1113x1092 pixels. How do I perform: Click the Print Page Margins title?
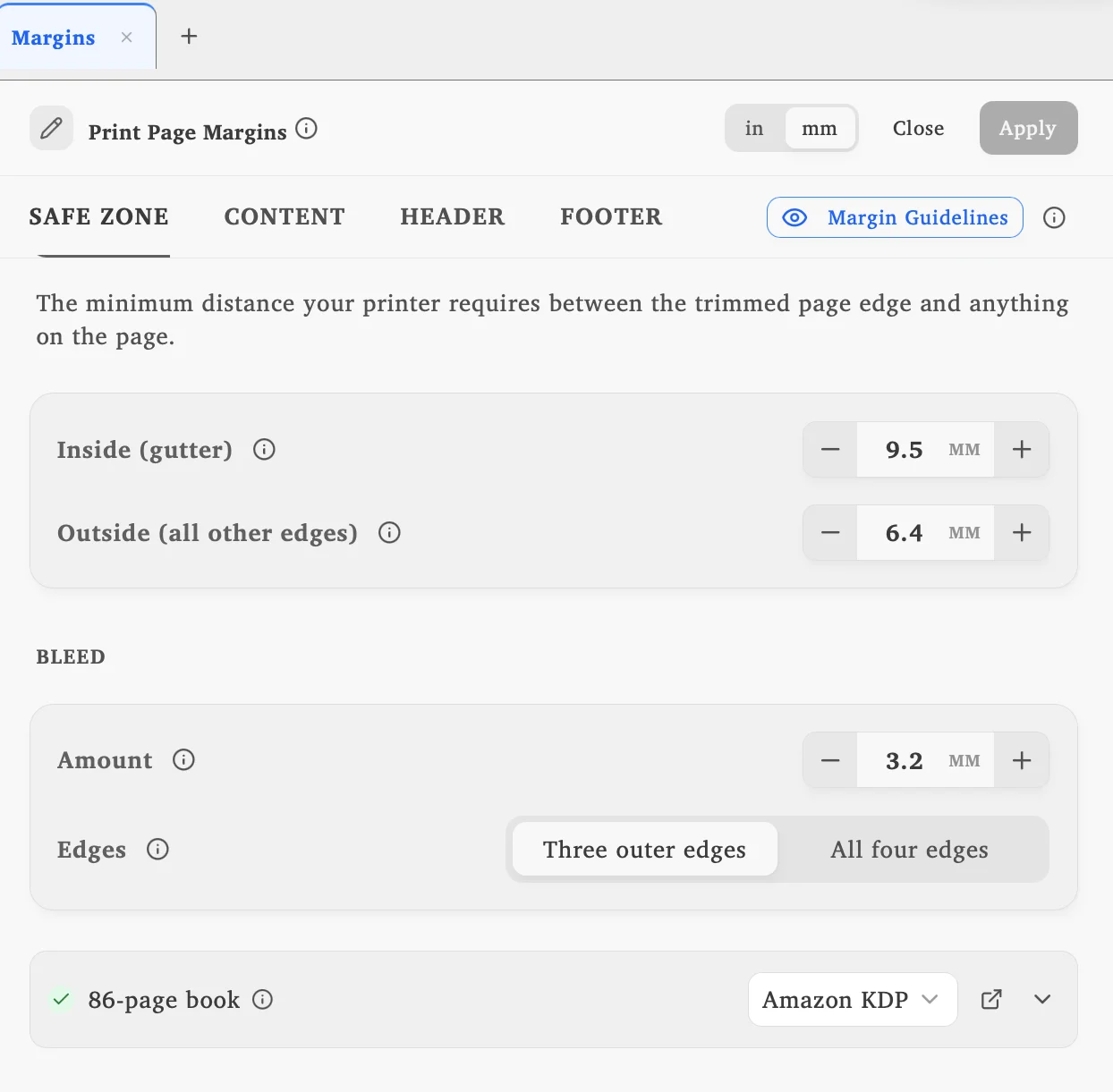coord(187,131)
